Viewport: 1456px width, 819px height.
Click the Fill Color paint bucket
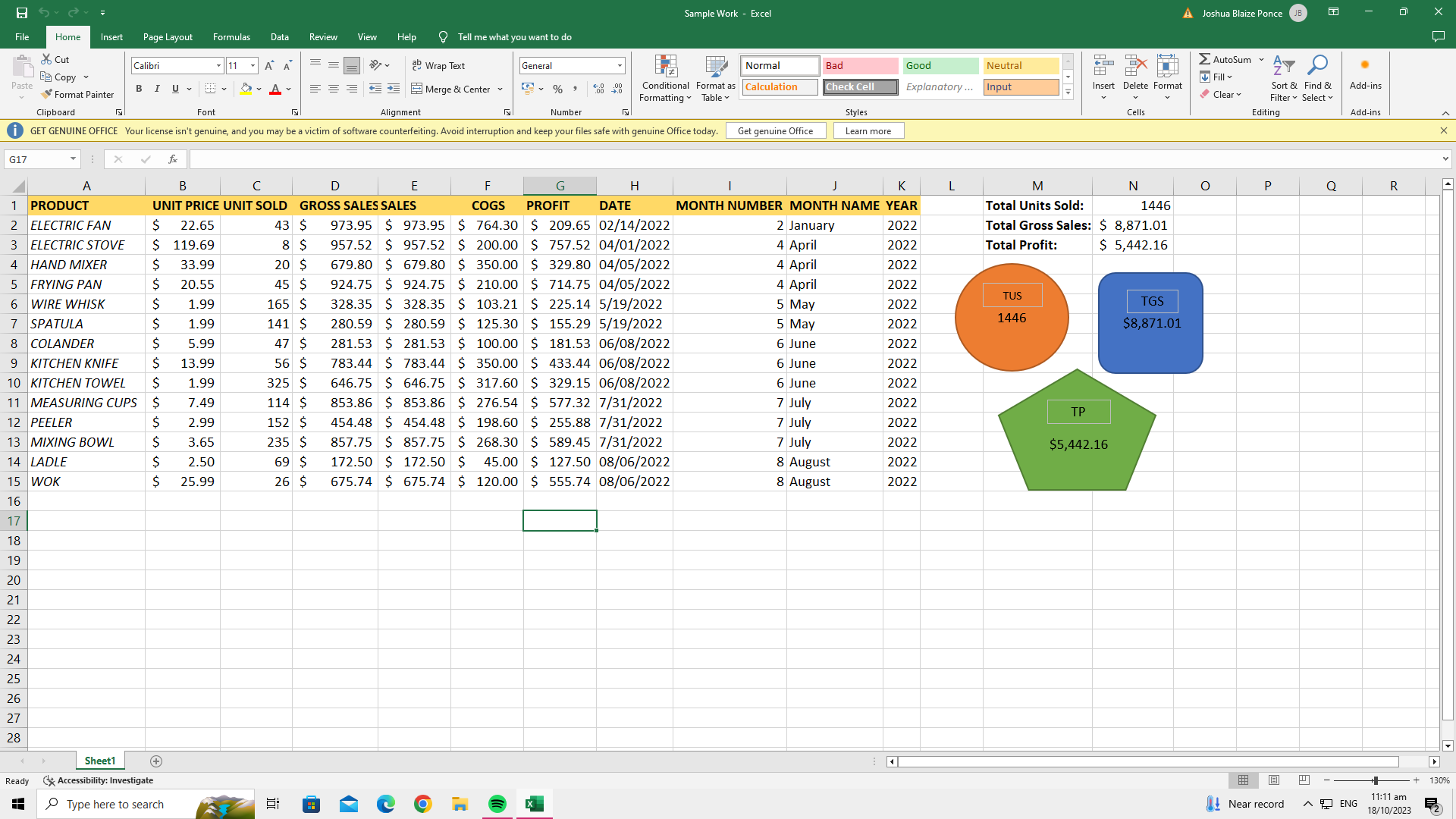(x=246, y=89)
